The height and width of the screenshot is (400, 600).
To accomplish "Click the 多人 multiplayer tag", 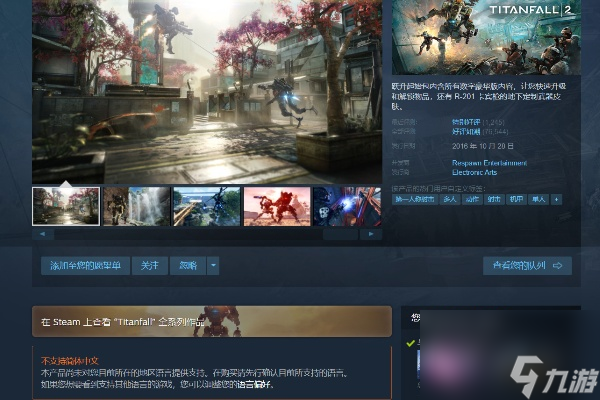I will coord(450,199).
